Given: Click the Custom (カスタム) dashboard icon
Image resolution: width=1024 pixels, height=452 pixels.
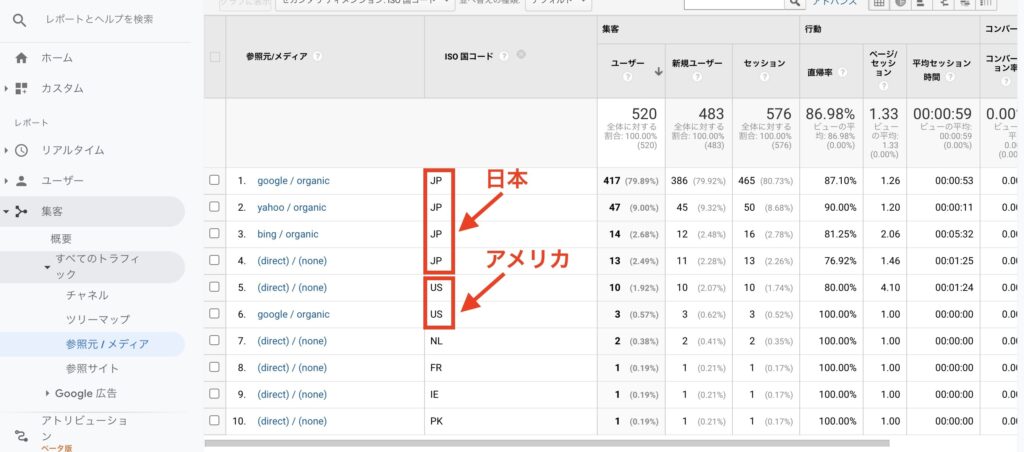Looking at the screenshot, I should [x=22, y=88].
